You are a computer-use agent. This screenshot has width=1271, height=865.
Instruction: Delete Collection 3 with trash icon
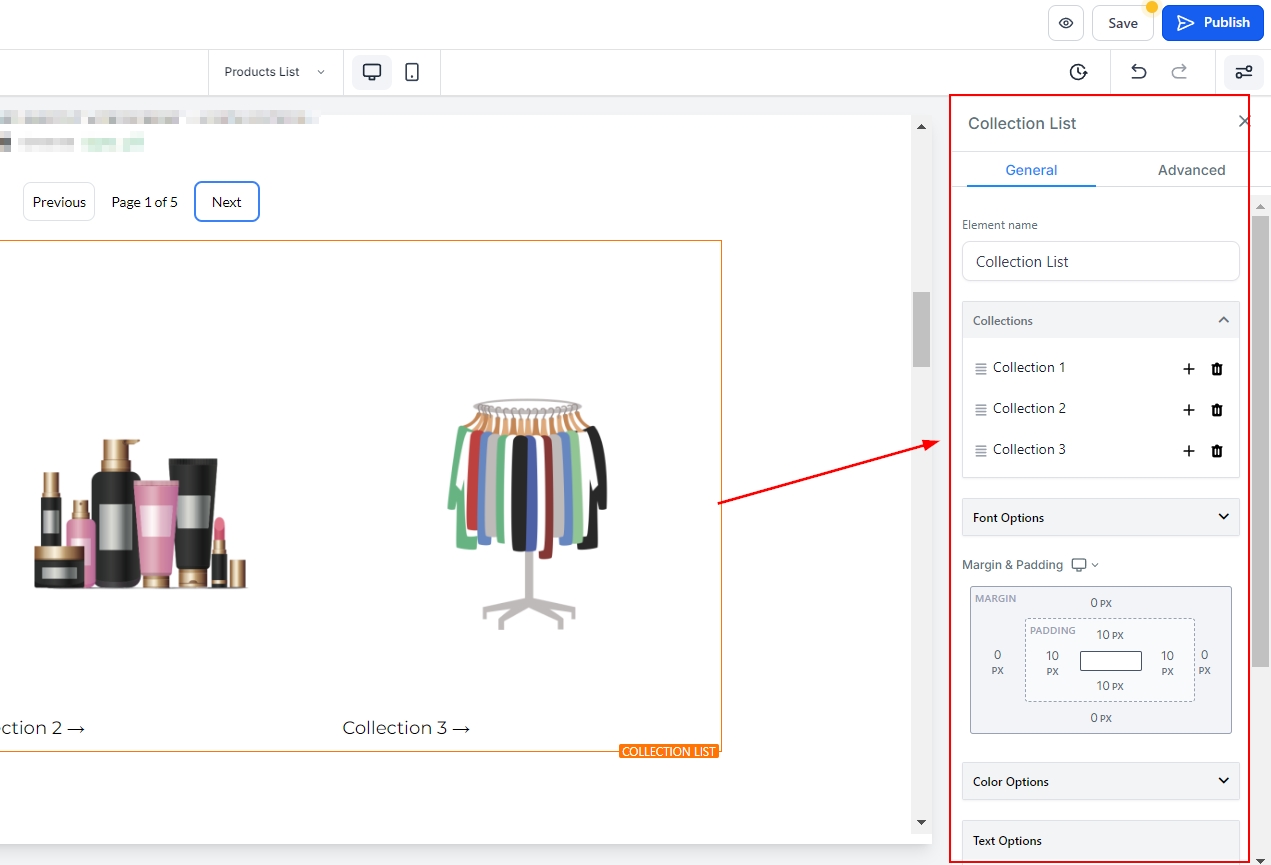tap(1217, 451)
